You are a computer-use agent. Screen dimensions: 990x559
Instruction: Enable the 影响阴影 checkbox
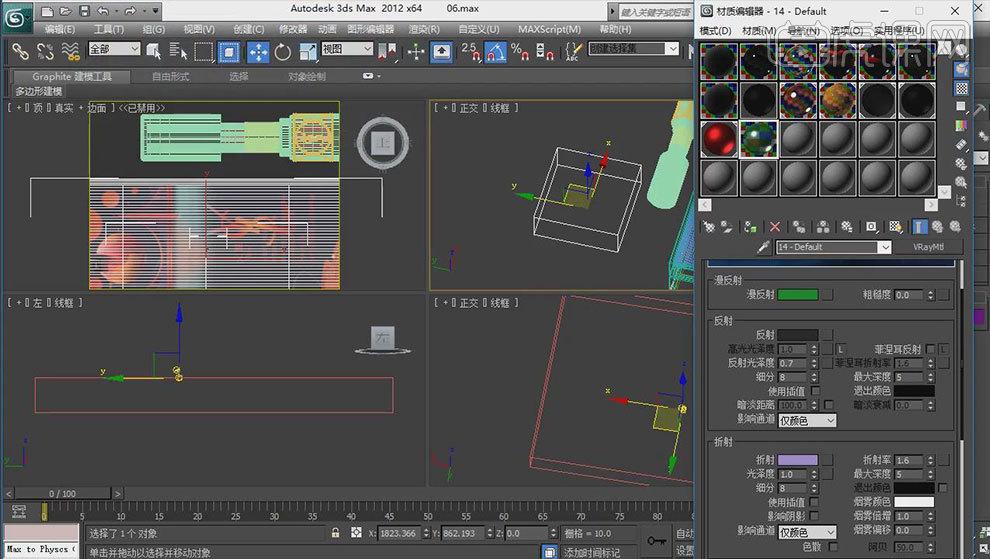pos(813,516)
